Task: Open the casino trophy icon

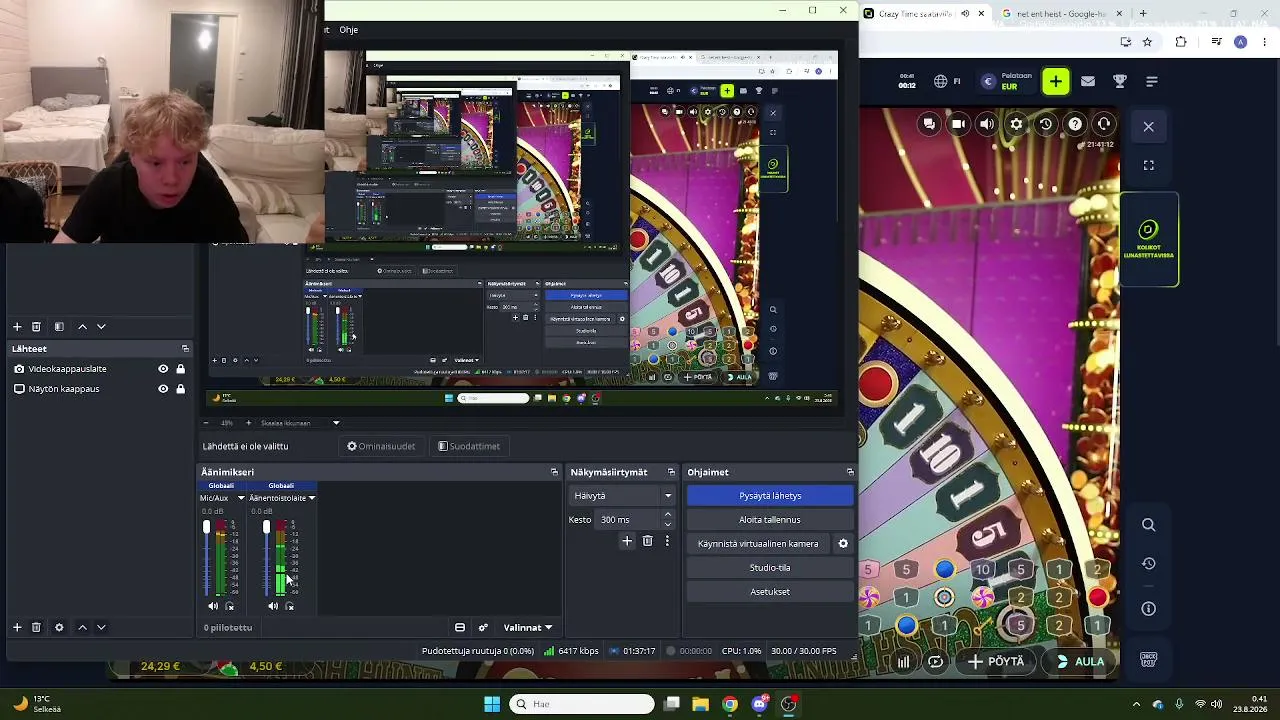Action: (1120, 81)
